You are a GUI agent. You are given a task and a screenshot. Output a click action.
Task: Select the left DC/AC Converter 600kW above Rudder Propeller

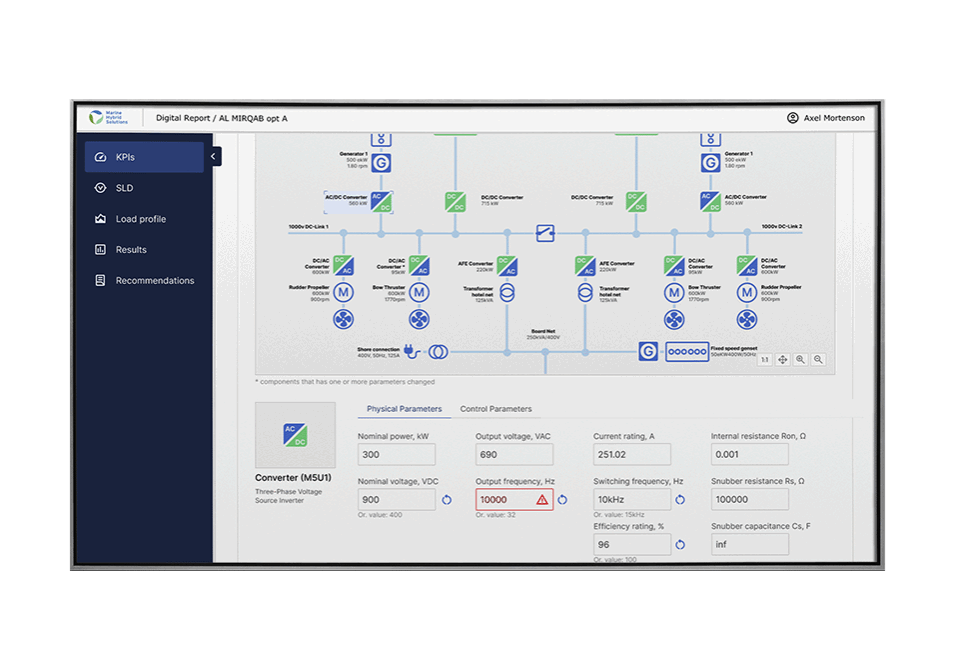[343, 266]
